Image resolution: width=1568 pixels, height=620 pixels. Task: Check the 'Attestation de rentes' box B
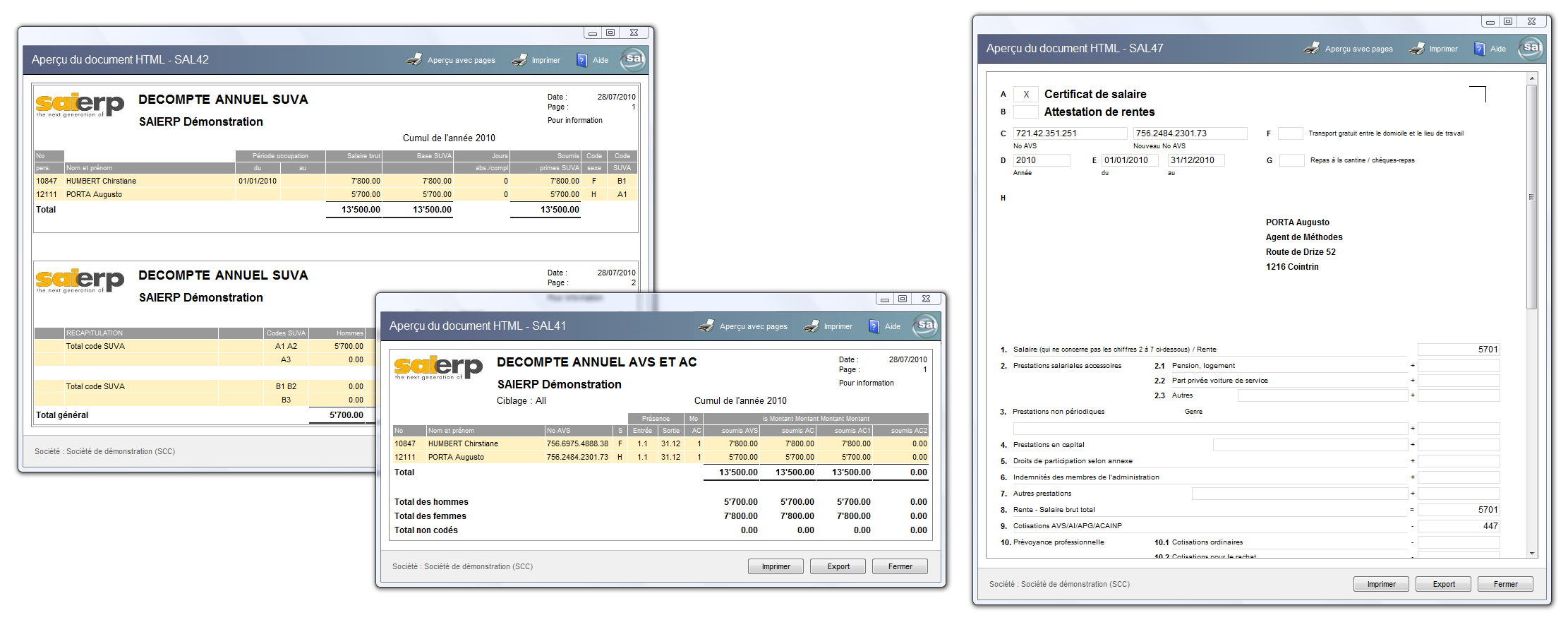1025,112
